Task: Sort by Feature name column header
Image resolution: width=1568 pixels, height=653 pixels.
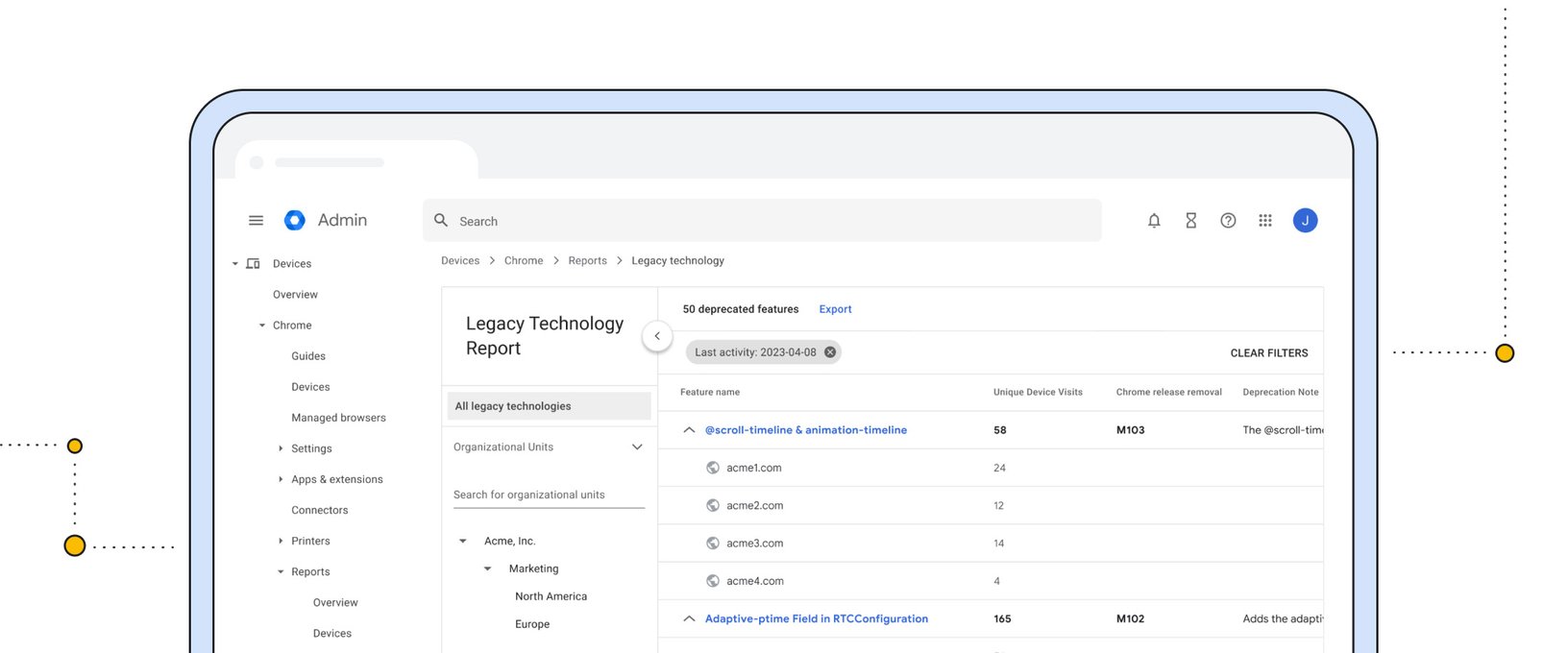Action: coord(710,392)
